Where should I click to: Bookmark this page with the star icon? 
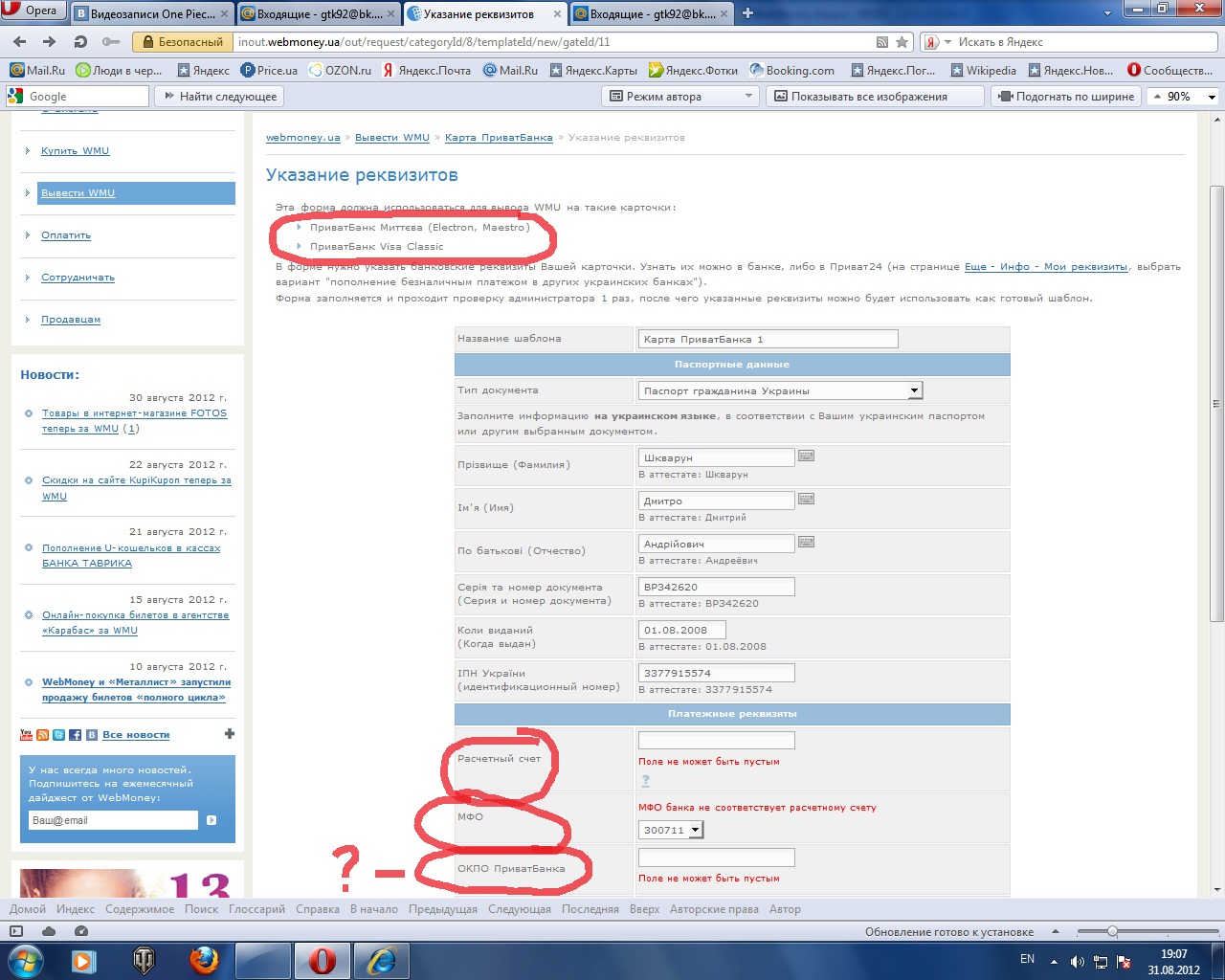pyautogui.click(x=902, y=42)
